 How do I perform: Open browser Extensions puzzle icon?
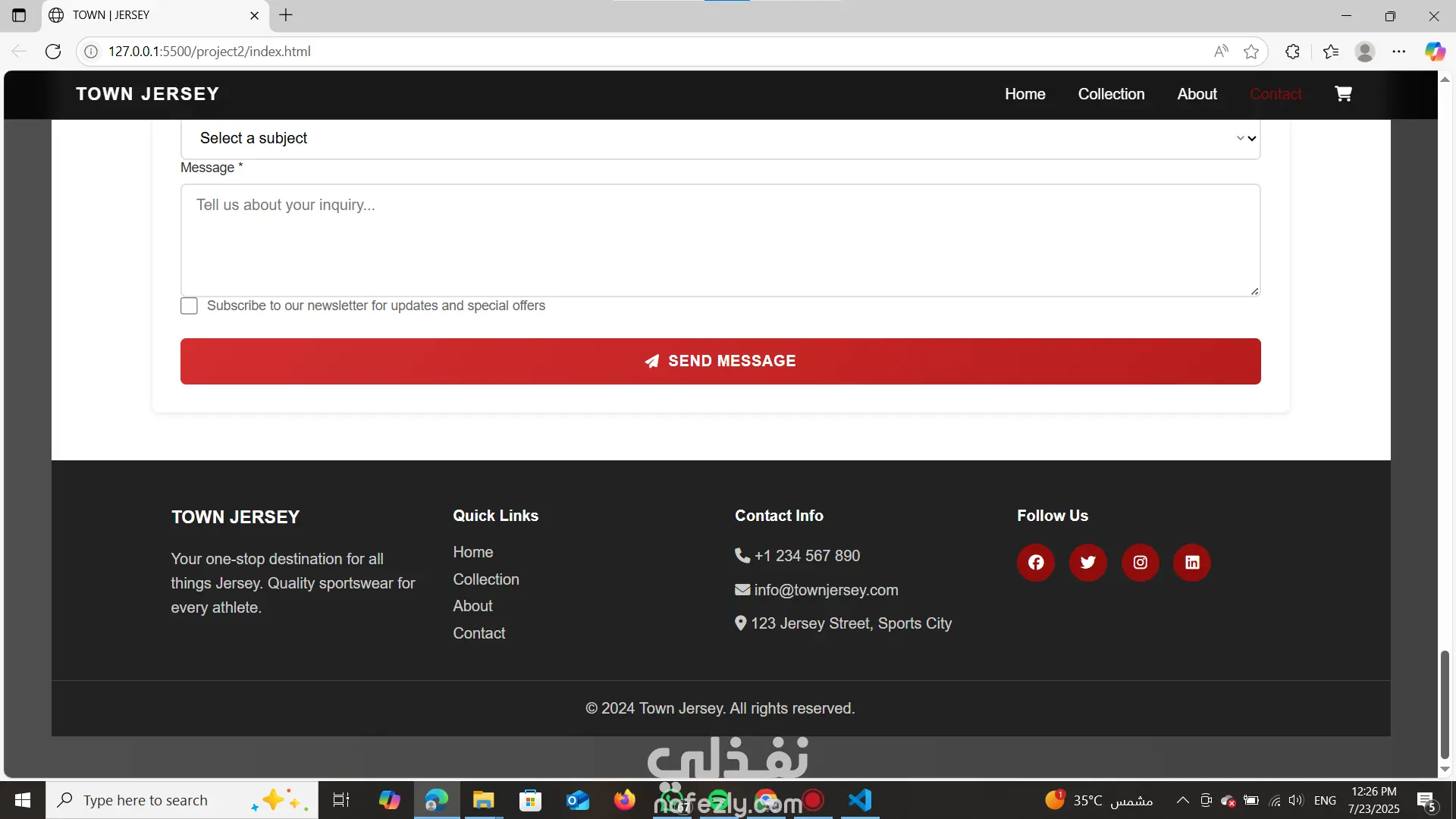coord(1293,52)
